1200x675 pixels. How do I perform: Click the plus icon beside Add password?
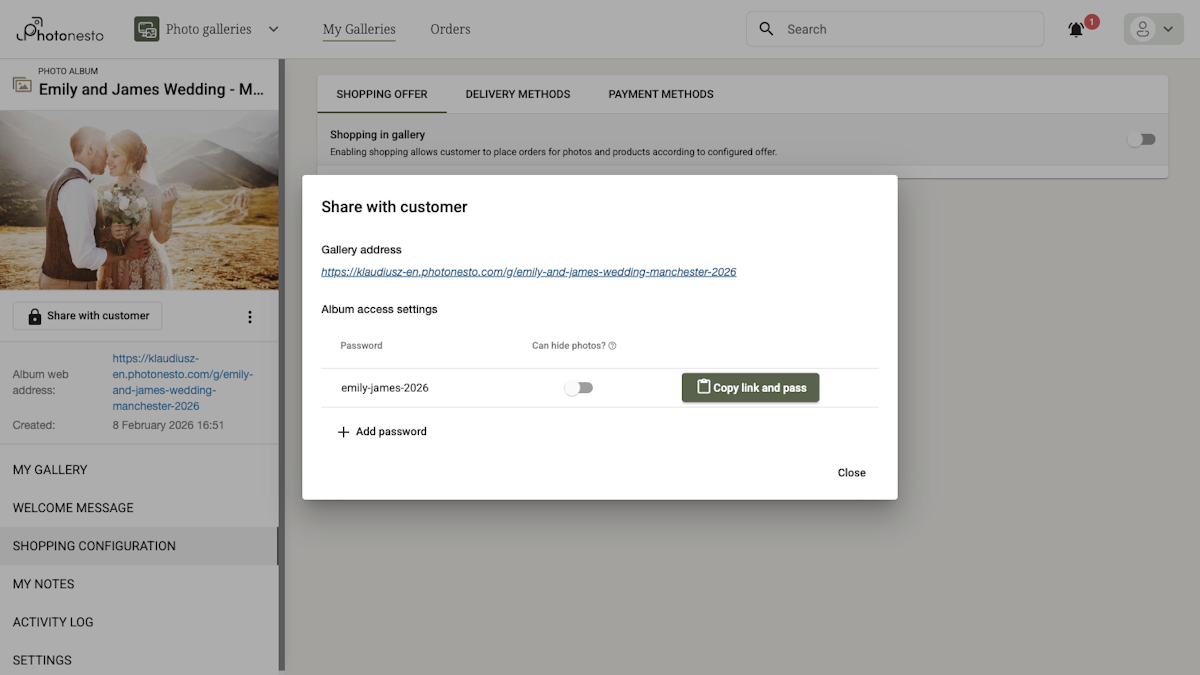tap(343, 431)
